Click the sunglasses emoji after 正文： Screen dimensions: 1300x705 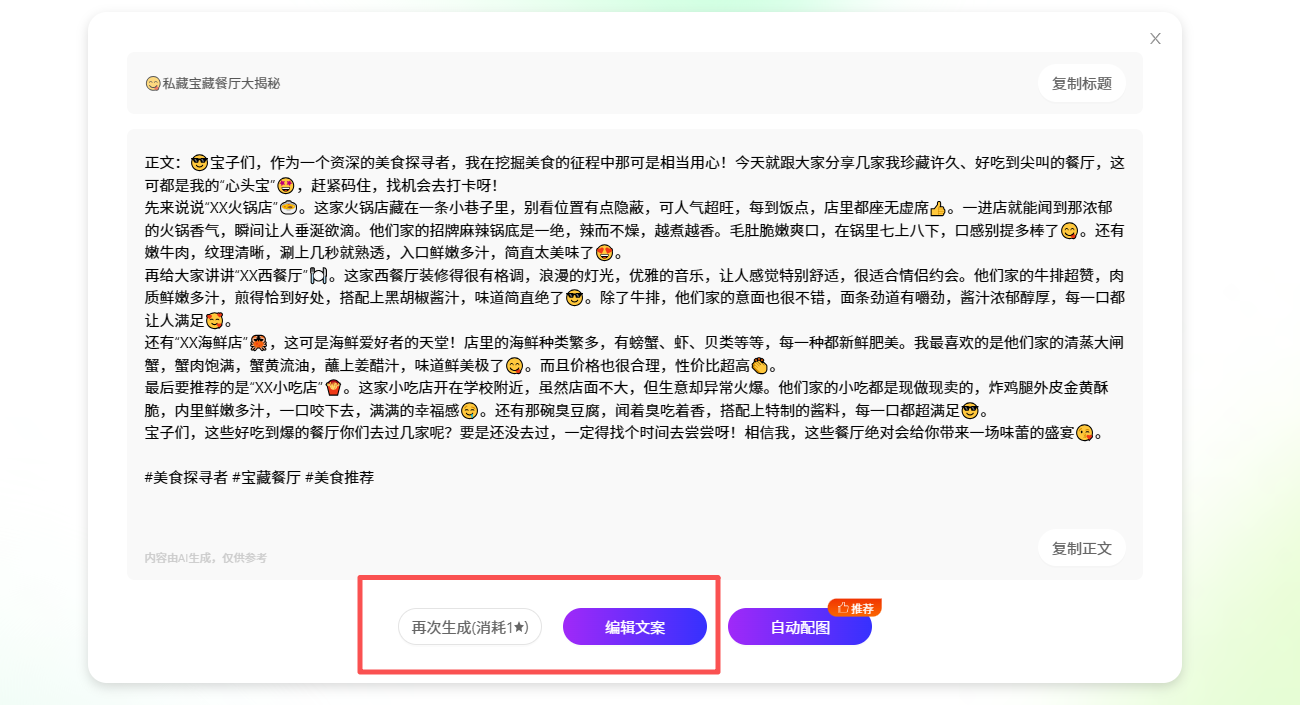[x=199, y=163]
